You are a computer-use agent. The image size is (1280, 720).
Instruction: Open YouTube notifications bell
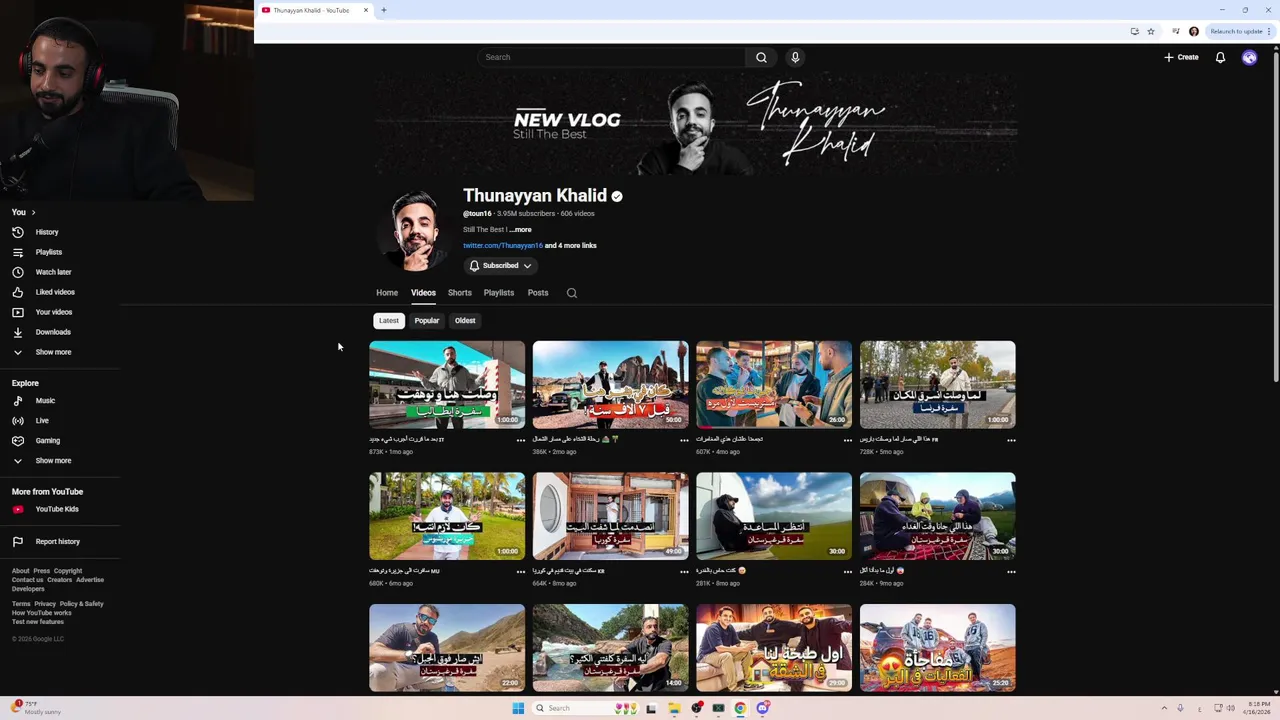pos(1220,57)
